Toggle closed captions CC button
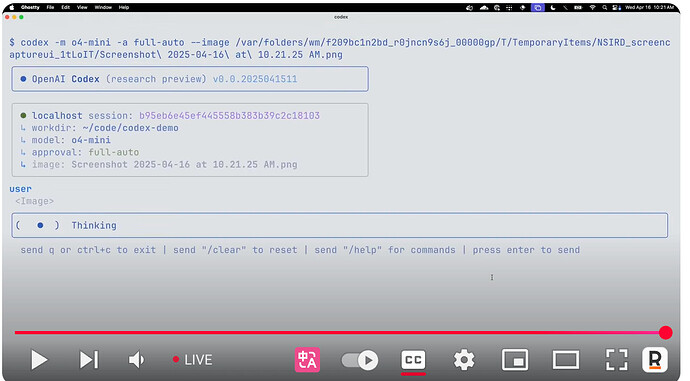The width and height of the screenshot is (690, 381). pyautogui.click(x=413, y=360)
